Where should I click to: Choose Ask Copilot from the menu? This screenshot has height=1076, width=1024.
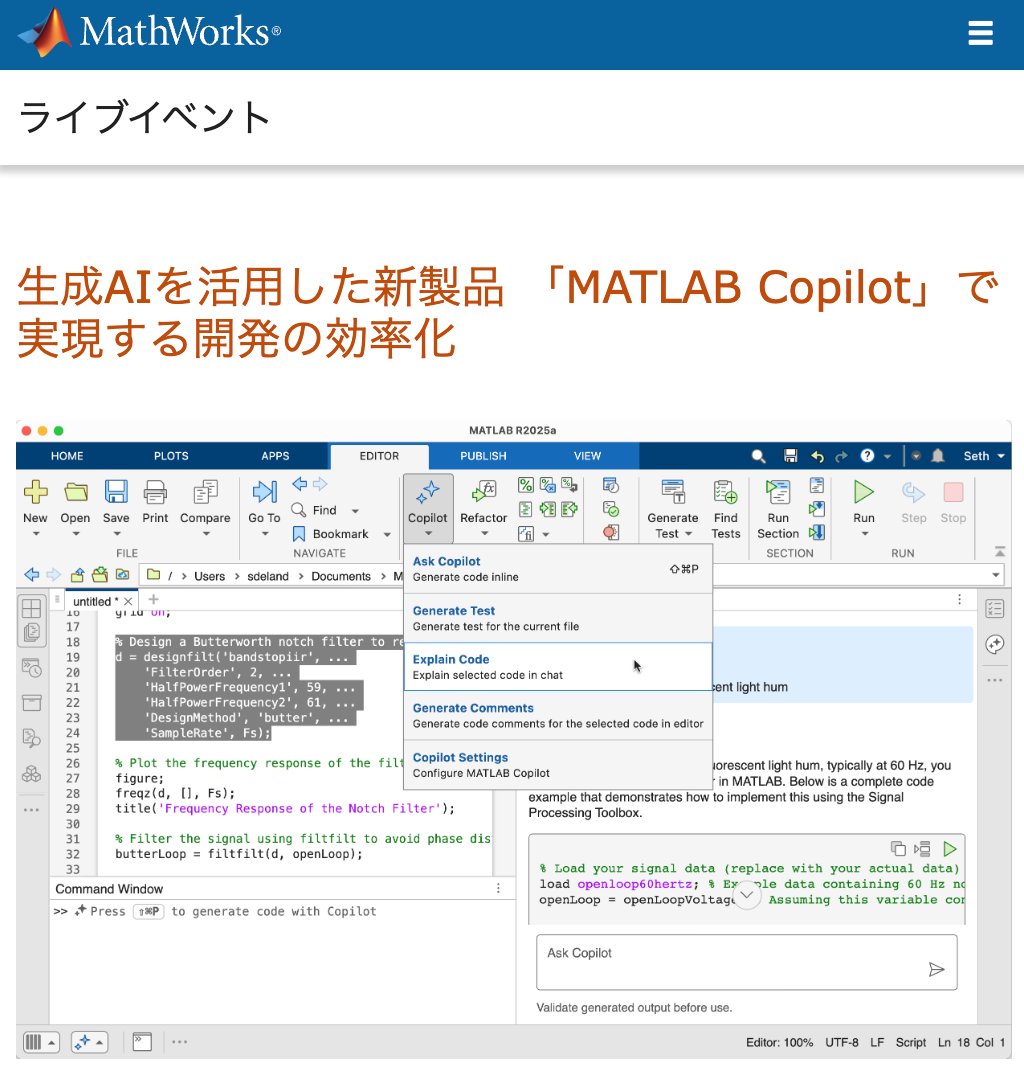tap(558, 569)
